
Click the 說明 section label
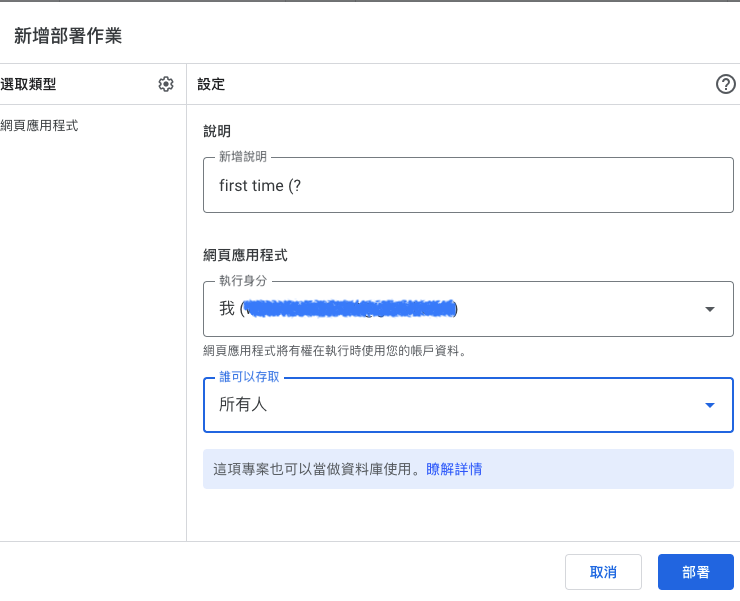tap(217, 131)
